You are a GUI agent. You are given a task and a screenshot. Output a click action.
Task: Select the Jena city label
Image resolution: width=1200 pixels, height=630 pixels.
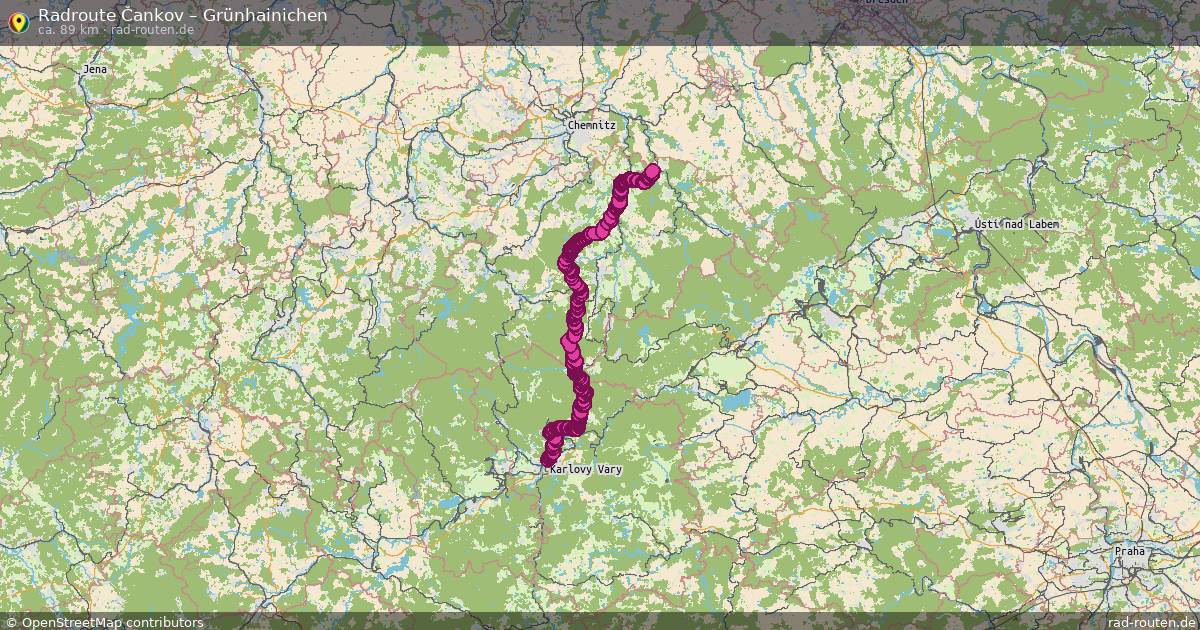pos(95,69)
